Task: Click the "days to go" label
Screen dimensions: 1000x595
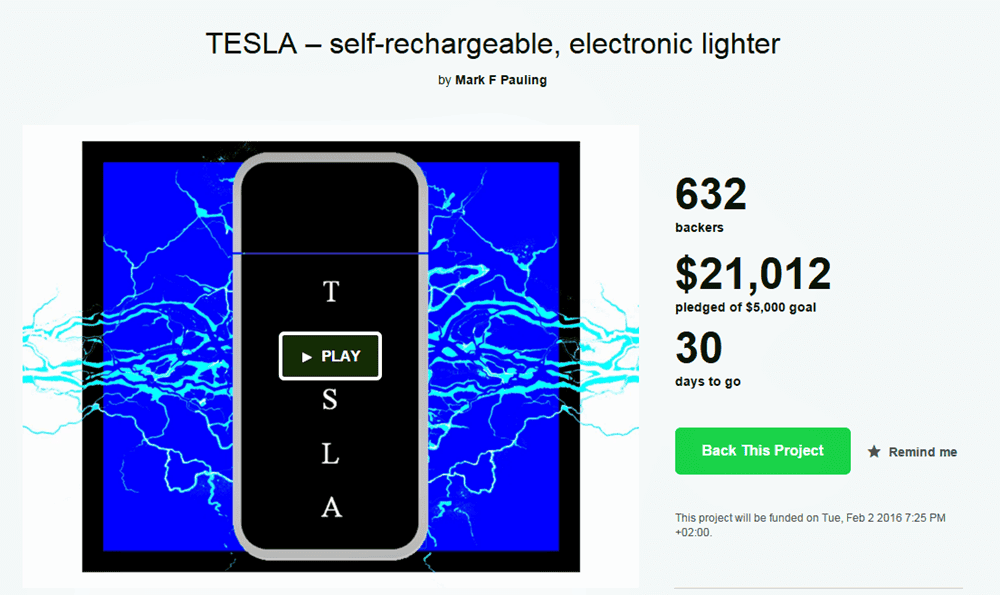Action: pos(708,381)
